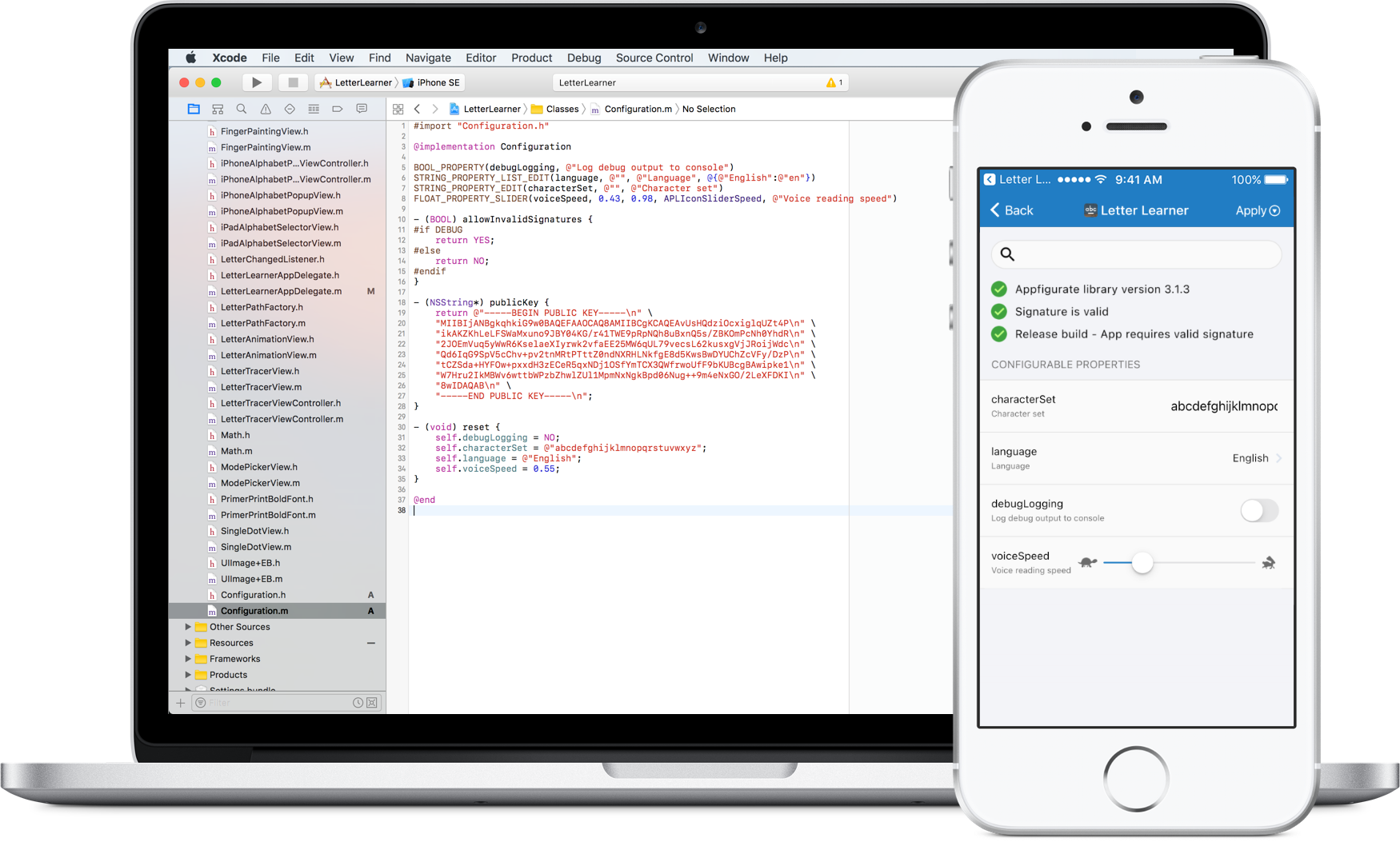Open the Debug menu
The image size is (1400, 842).
(584, 58)
